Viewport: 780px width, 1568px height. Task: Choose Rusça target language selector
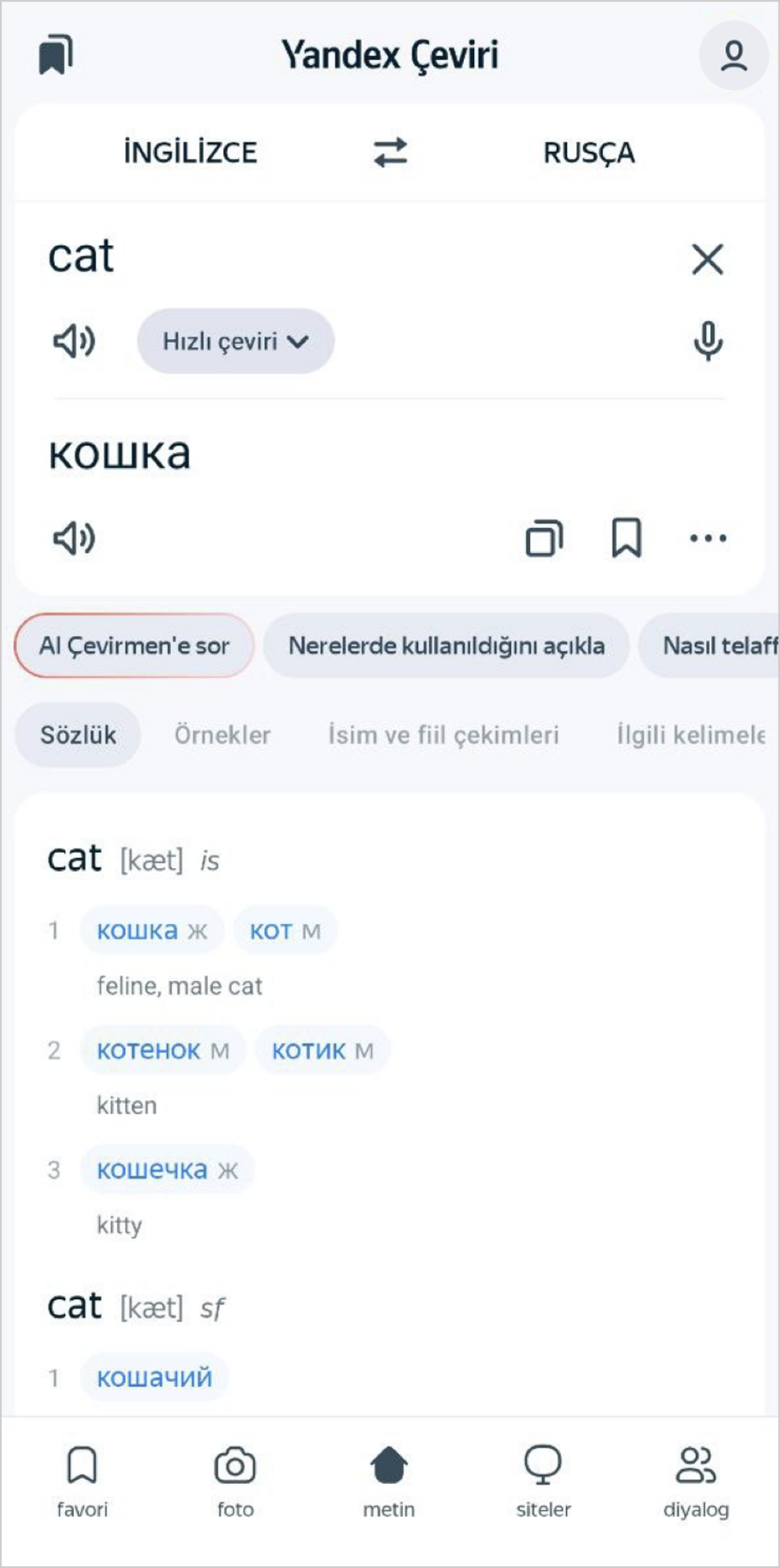pos(589,152)
